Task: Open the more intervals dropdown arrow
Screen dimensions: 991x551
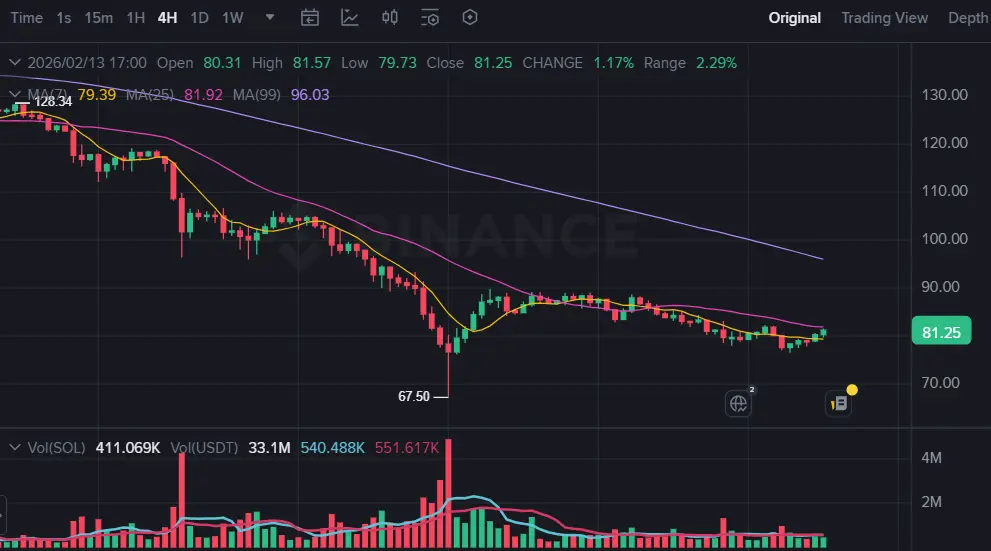Action: 270,17
